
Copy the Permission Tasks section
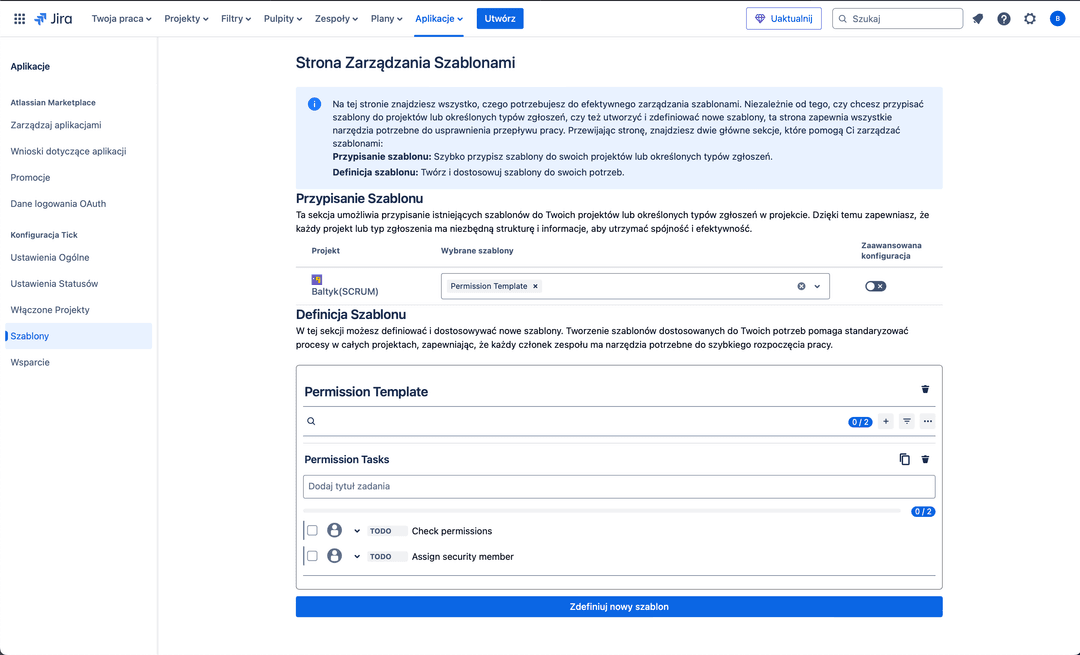pos(904,459)
